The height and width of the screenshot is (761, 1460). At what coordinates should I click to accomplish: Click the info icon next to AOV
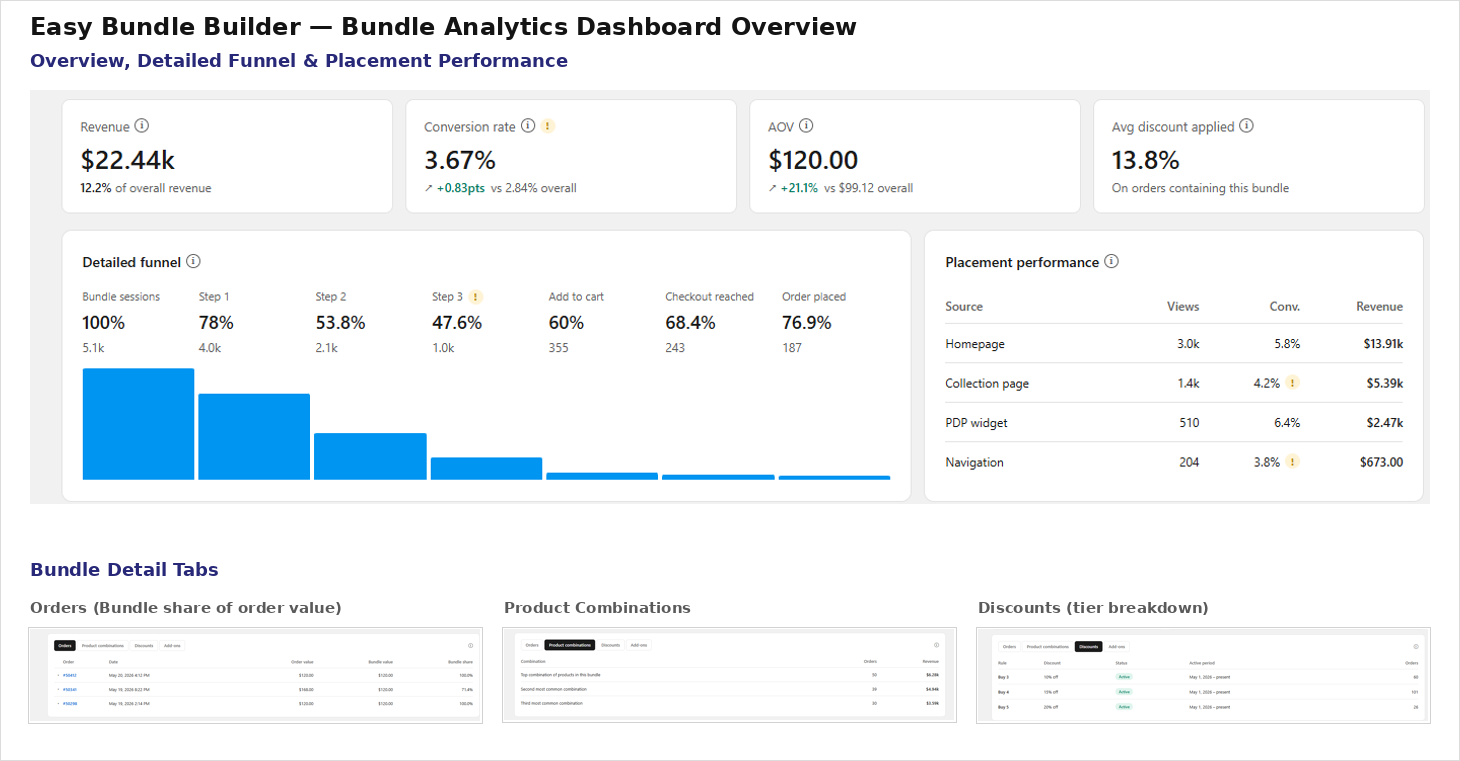[806, 126]
